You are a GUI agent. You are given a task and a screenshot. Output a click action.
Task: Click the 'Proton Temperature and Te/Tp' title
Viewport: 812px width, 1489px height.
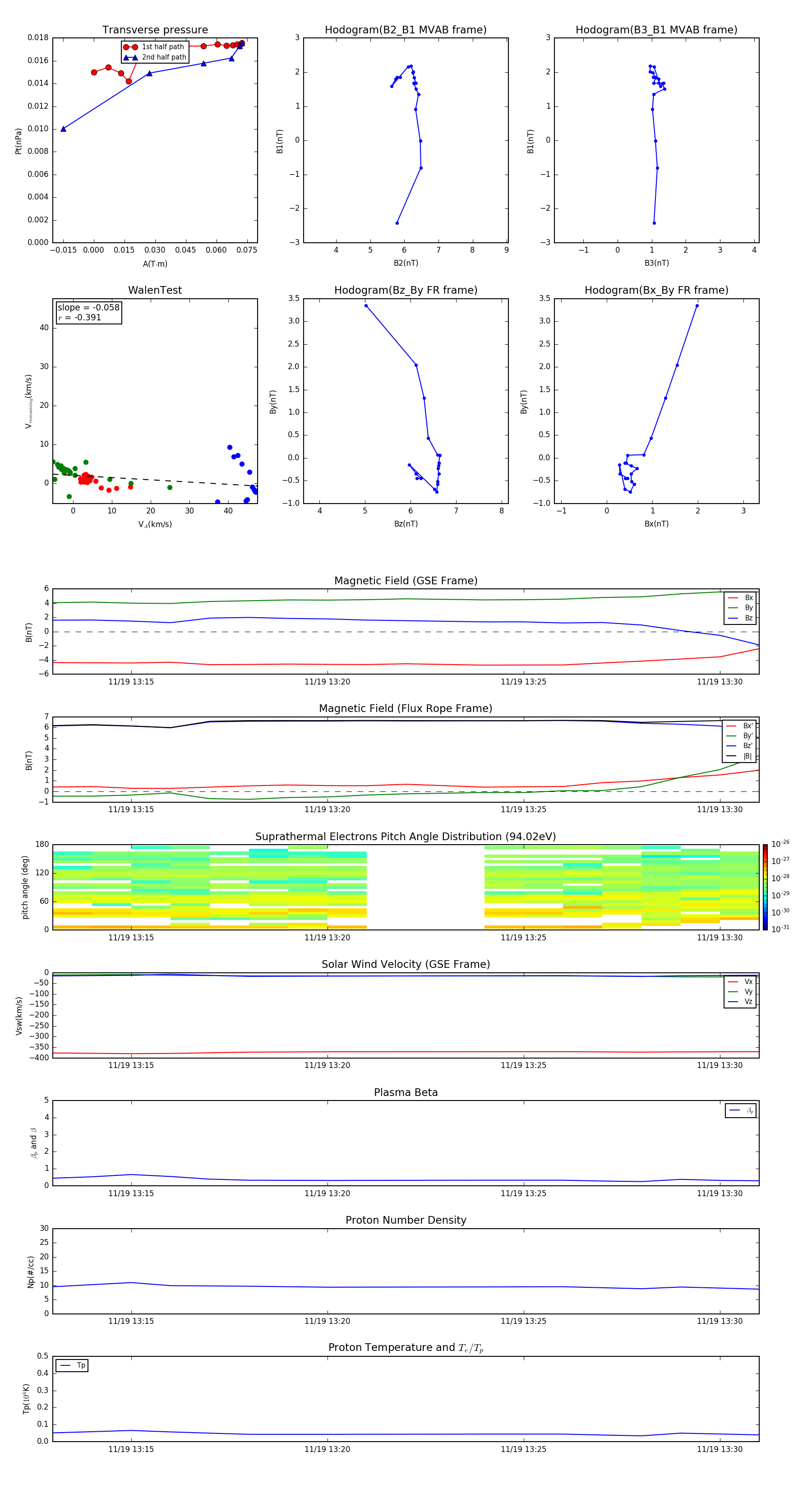(406, 1348)
